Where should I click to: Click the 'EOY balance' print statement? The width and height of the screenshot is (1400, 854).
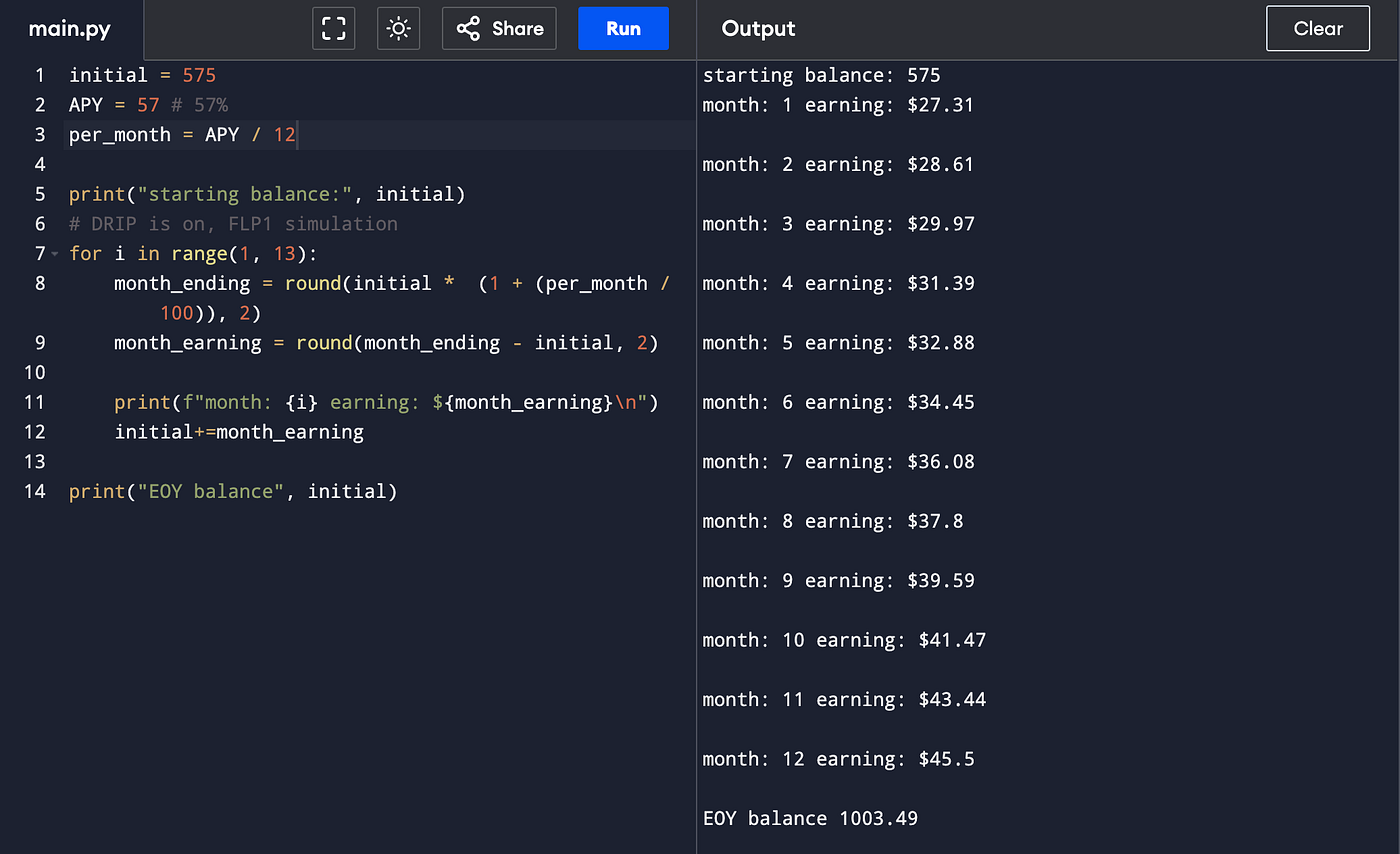233,491
